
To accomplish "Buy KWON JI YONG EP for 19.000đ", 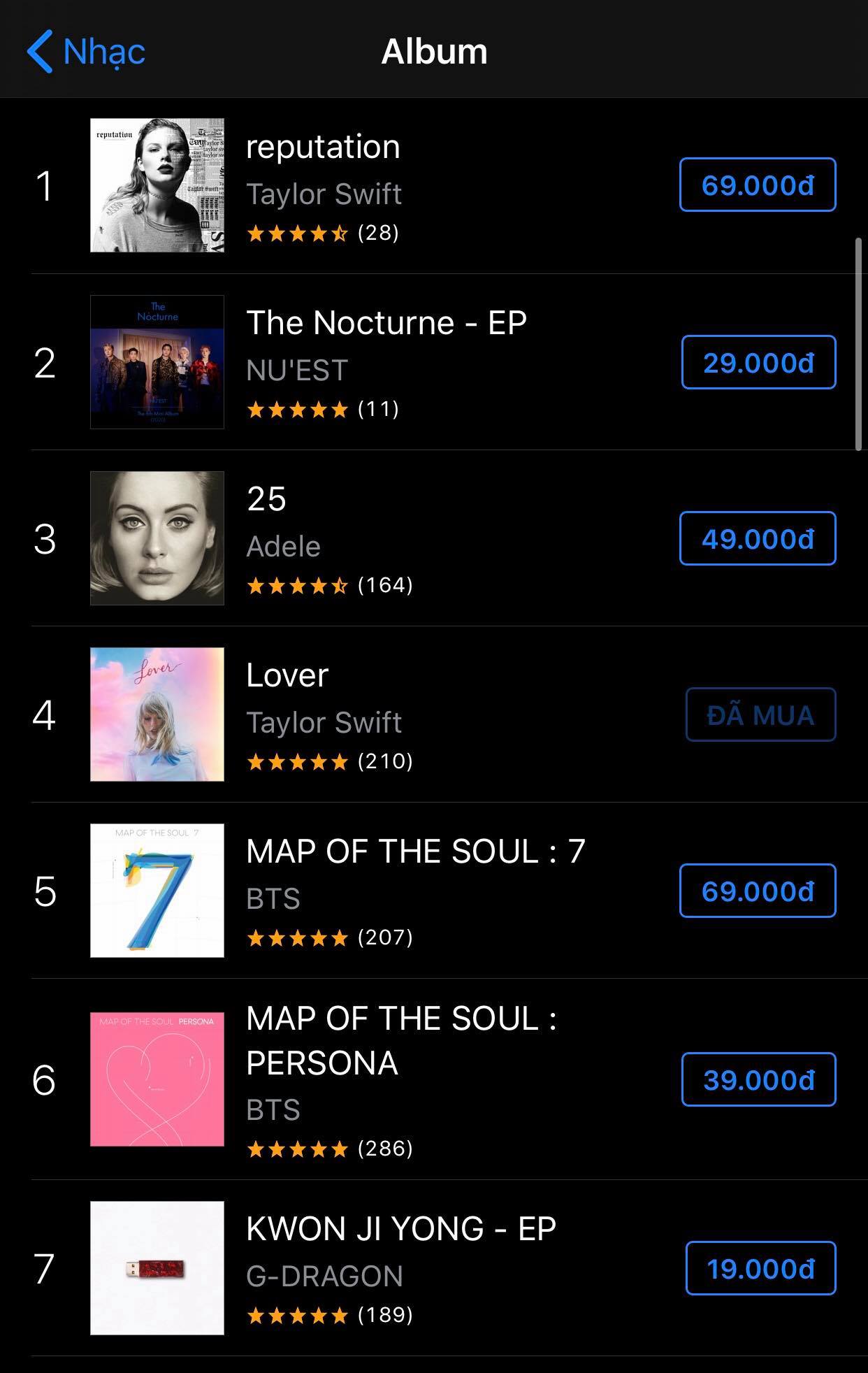I will pos(760,1268).
